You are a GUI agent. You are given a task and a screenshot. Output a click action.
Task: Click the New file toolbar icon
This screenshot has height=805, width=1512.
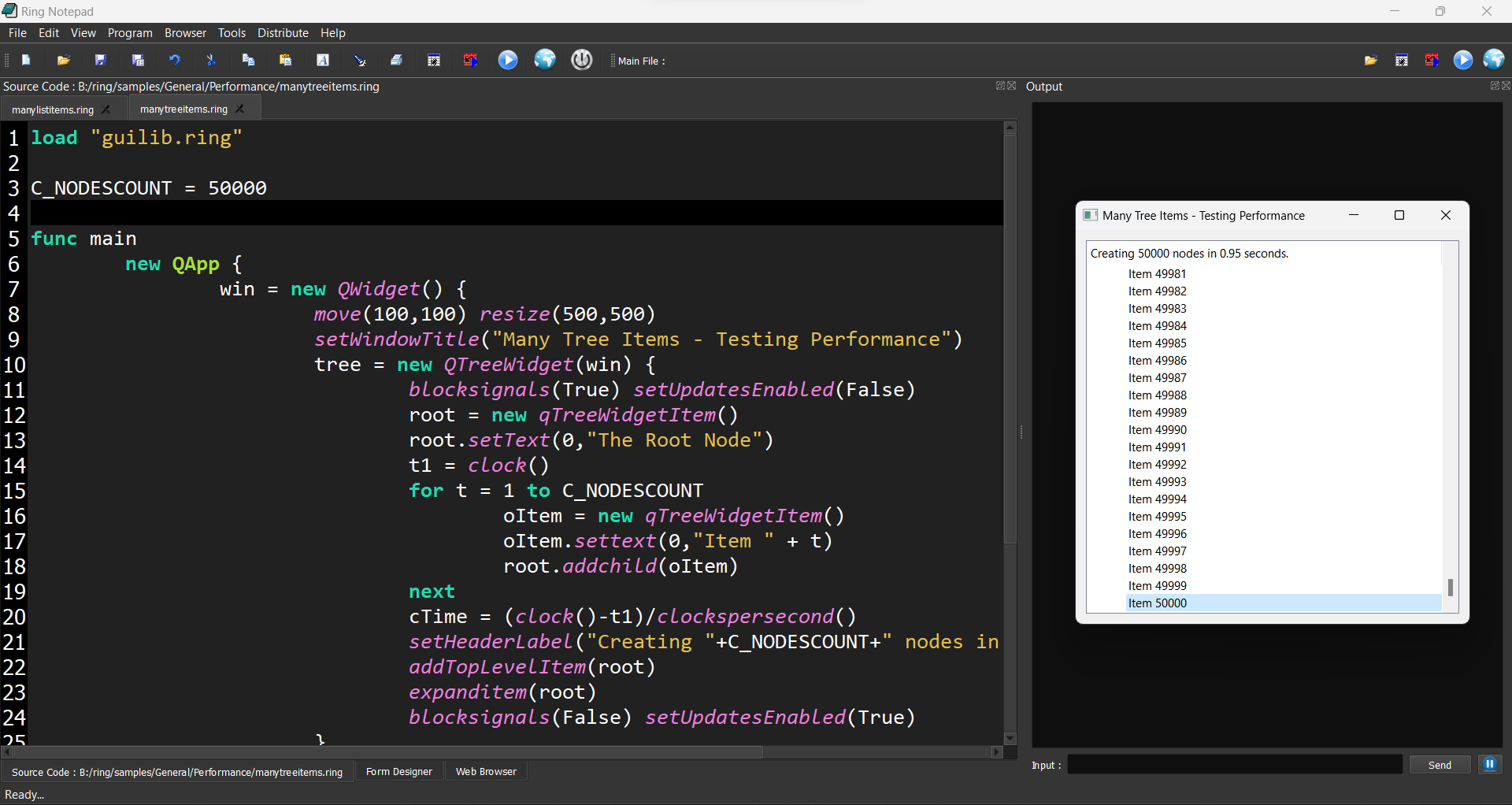tap(26, 60)
